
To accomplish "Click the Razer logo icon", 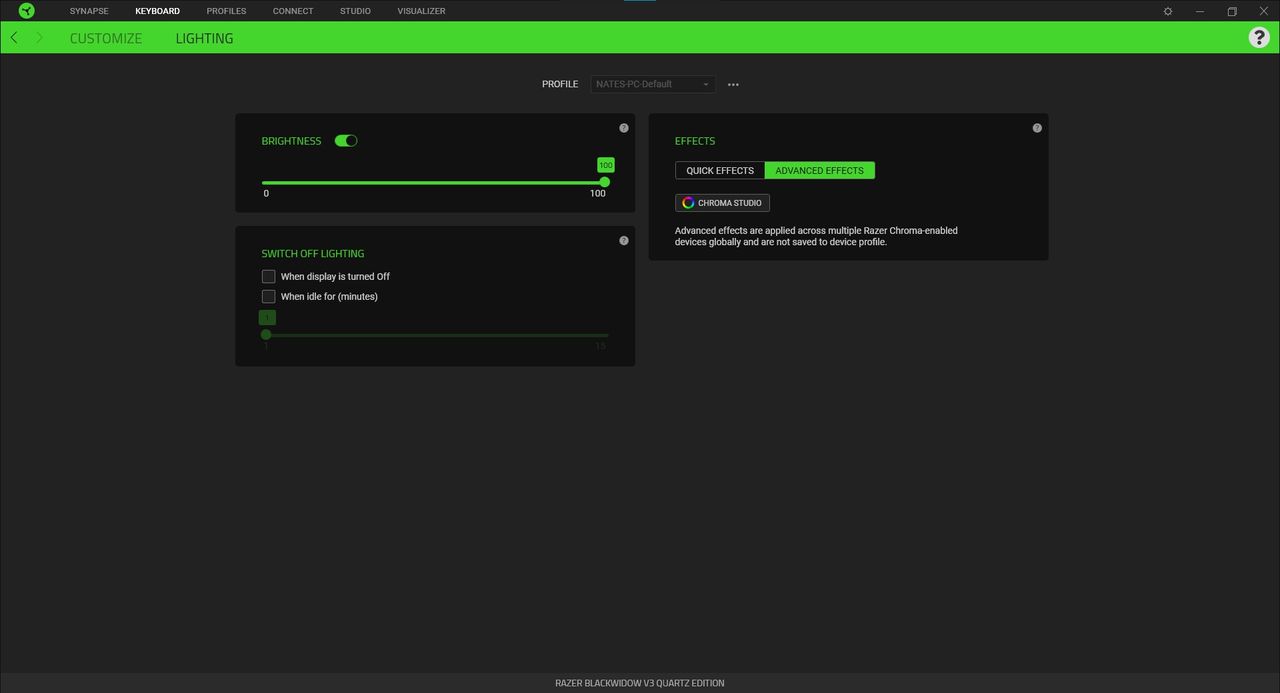I will click(26, 11).
